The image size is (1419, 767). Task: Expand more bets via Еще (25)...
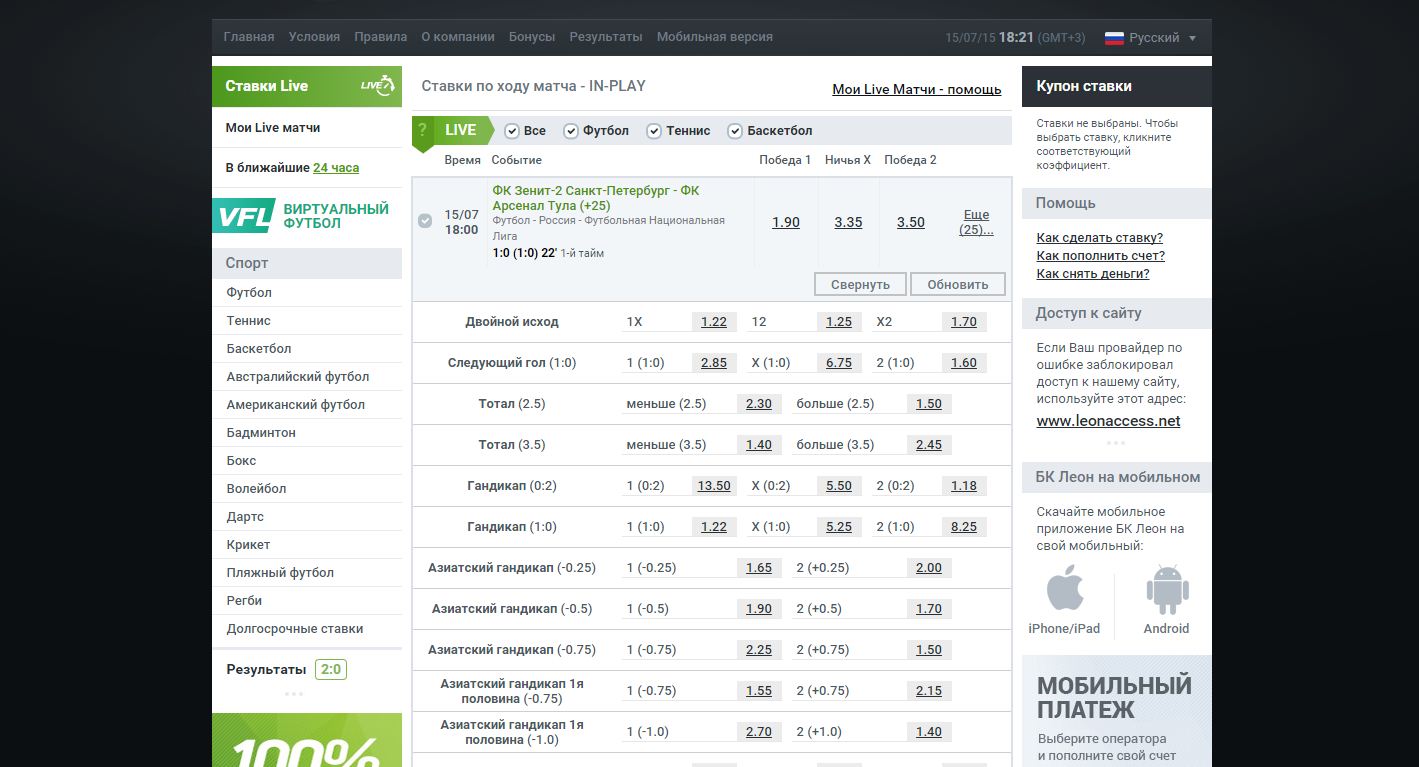tap(976, 222)
